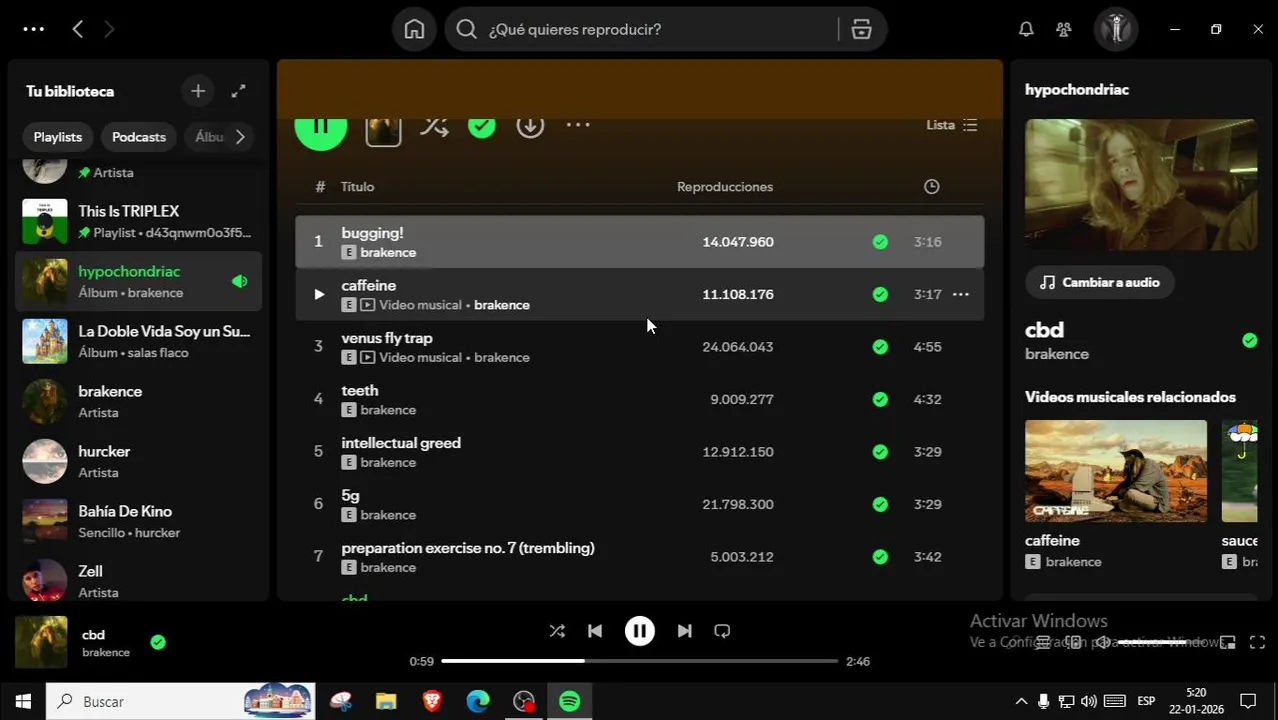Go back with the left arrow
Image resolution: width=1278 pixels, height=720 pixels.
tap(77, 29)
